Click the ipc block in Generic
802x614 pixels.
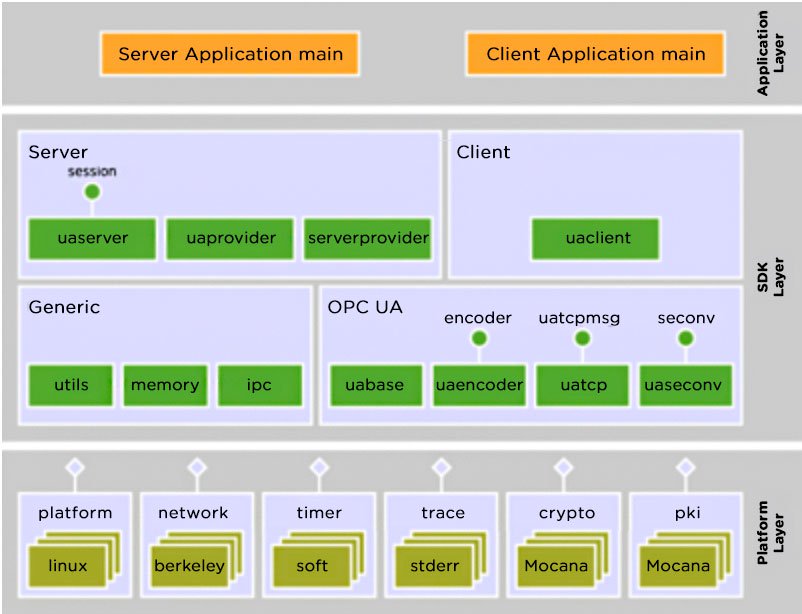pos(260,385)
